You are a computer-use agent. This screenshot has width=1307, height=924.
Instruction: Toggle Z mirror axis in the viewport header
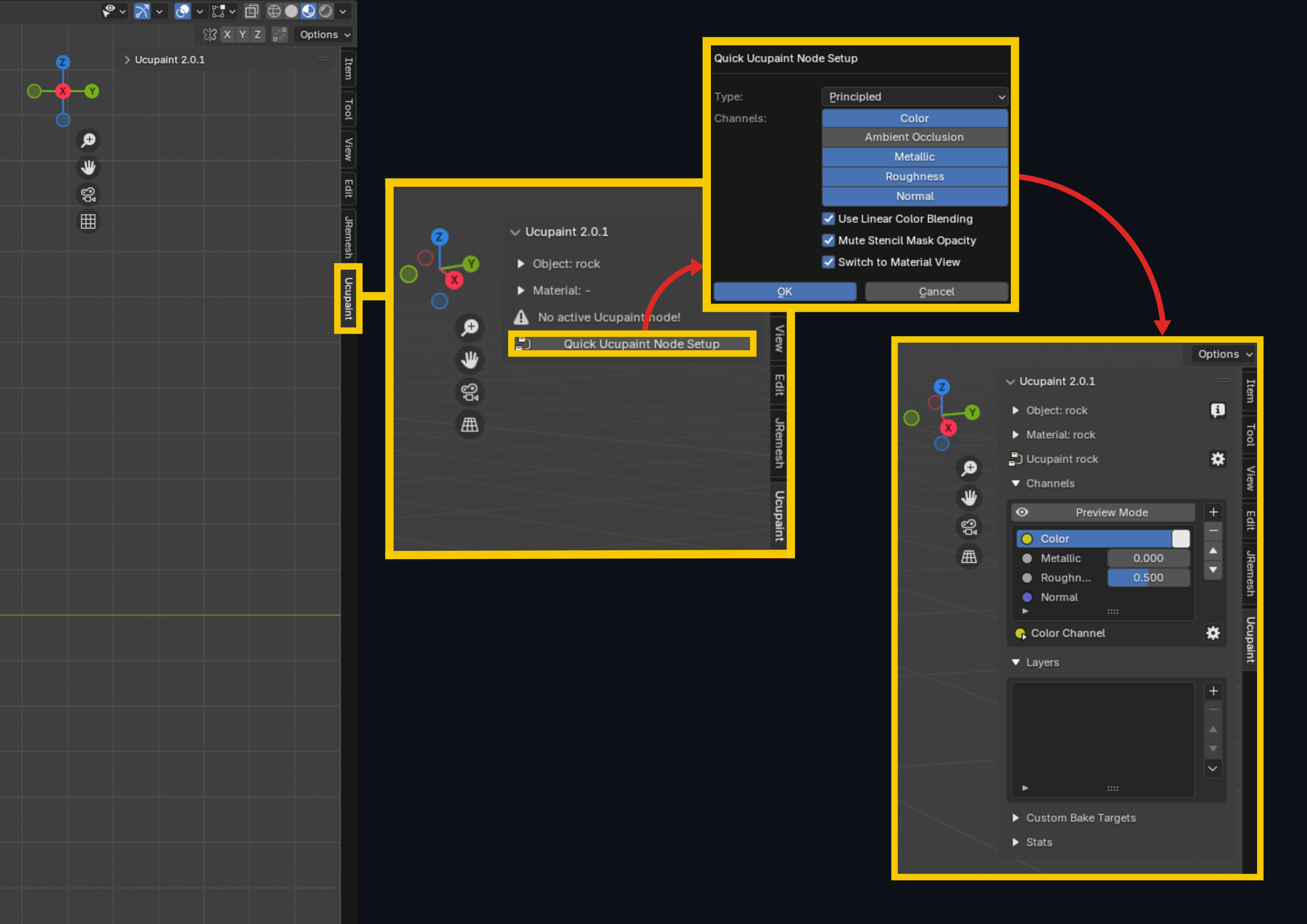258,35
